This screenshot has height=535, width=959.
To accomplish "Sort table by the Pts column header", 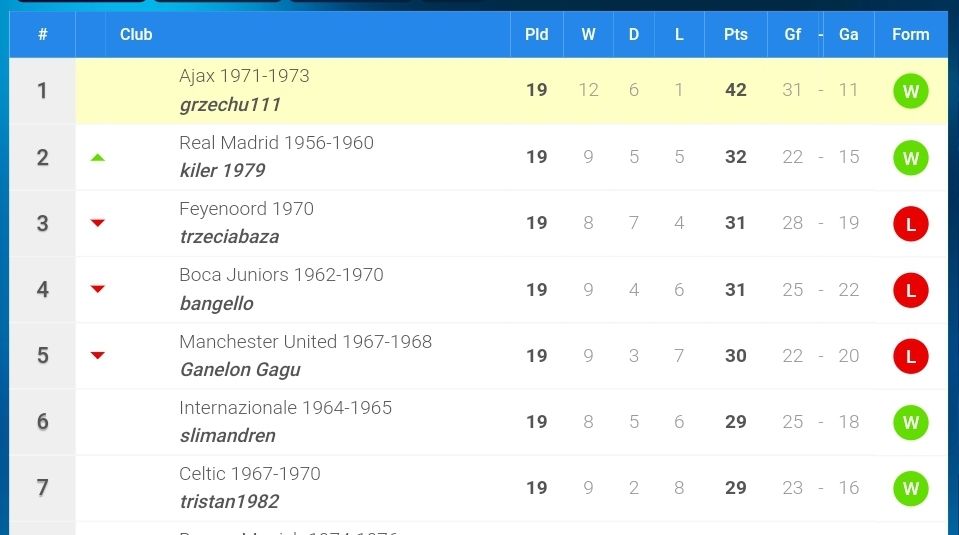I will coord(736,34).
